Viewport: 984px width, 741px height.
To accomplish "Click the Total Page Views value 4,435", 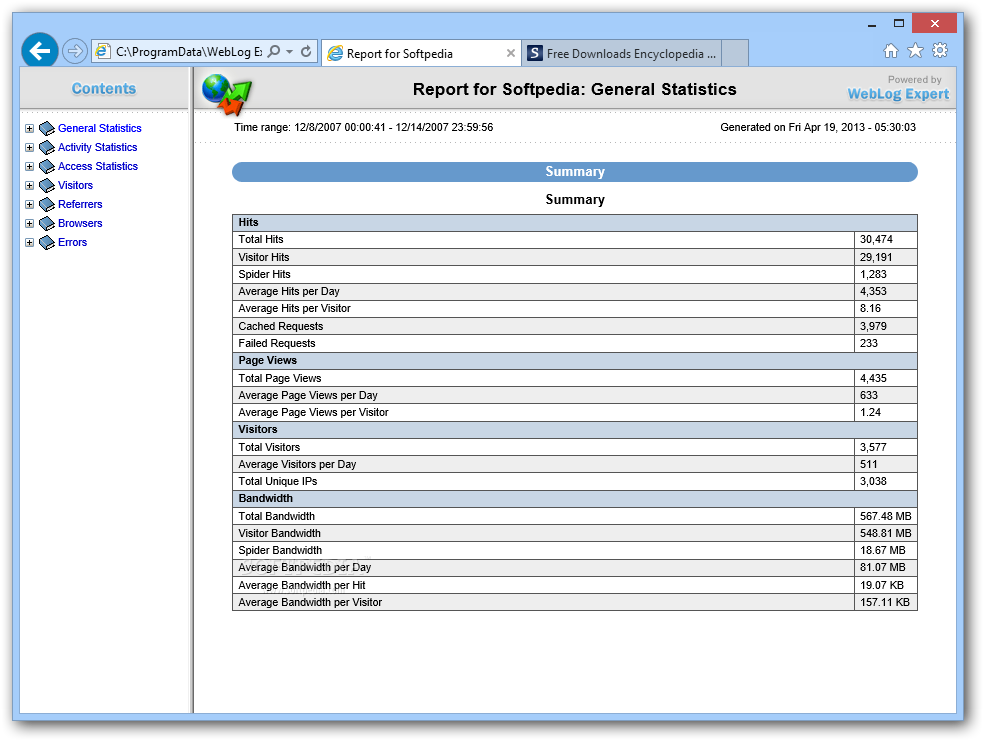I will point(873,378).
